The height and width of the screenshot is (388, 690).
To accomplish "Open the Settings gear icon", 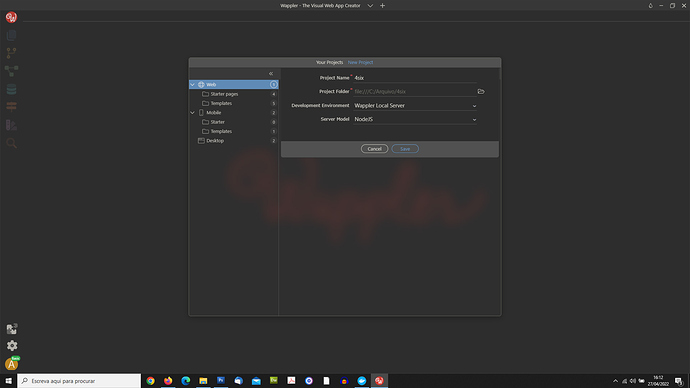I will pos(12,346).
